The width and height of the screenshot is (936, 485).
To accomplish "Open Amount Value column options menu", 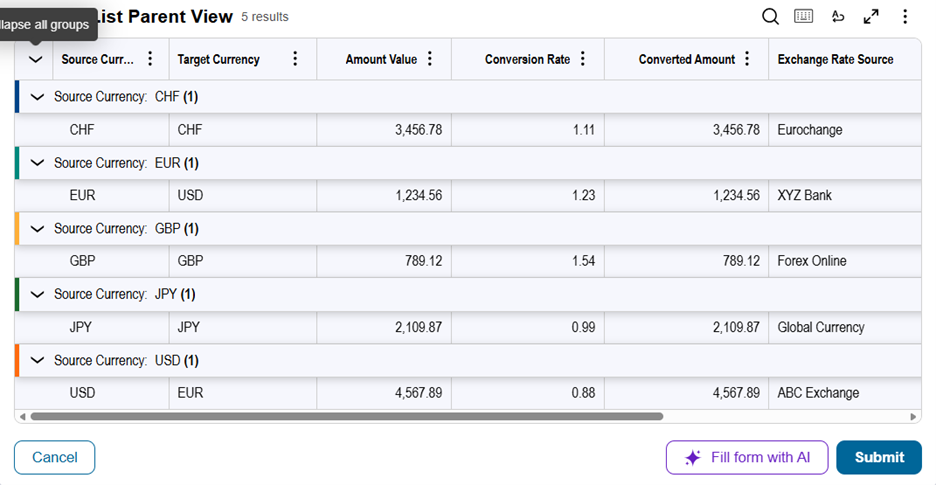I will point(430,59).
